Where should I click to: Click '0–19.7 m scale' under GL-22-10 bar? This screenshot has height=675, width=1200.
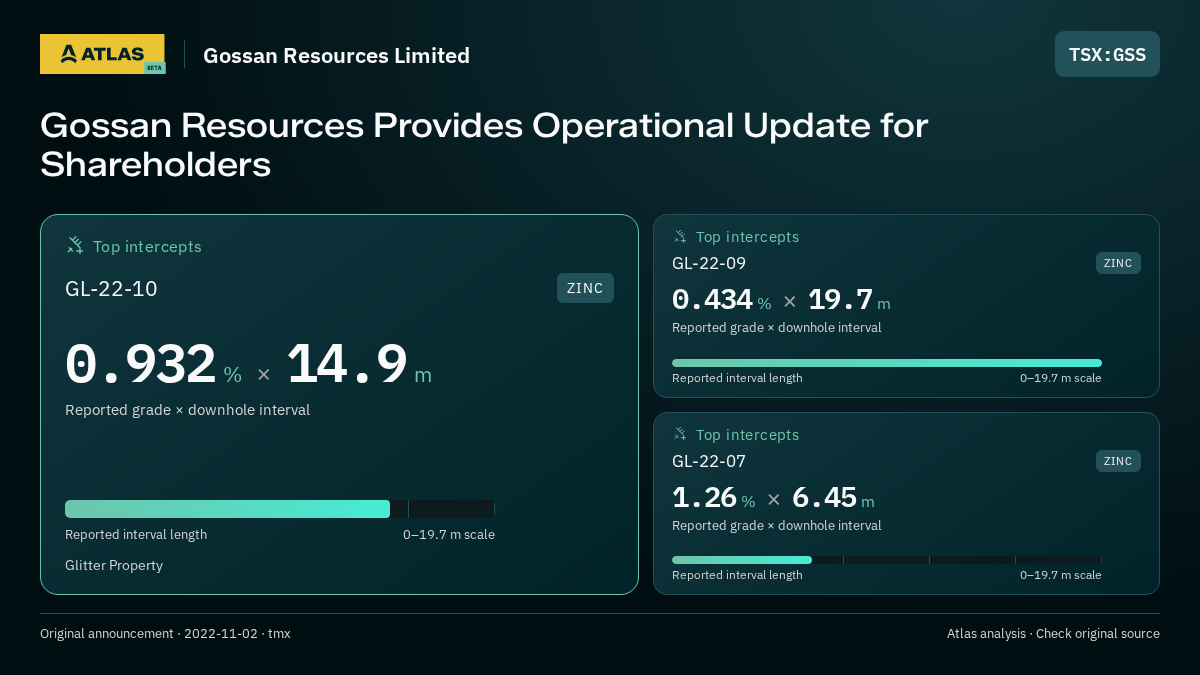(449, 535)
